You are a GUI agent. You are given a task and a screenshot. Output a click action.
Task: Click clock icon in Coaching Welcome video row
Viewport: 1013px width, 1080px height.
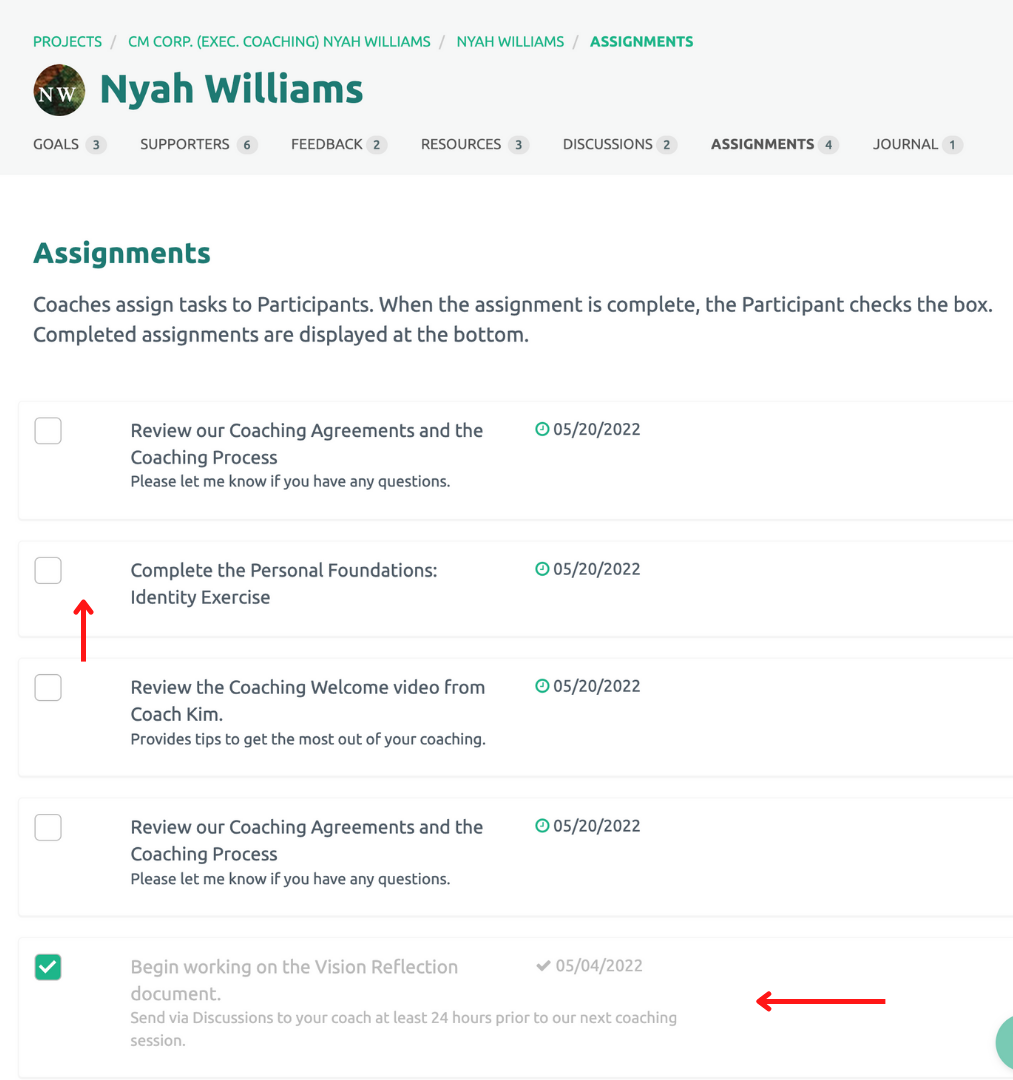point(542,686)
